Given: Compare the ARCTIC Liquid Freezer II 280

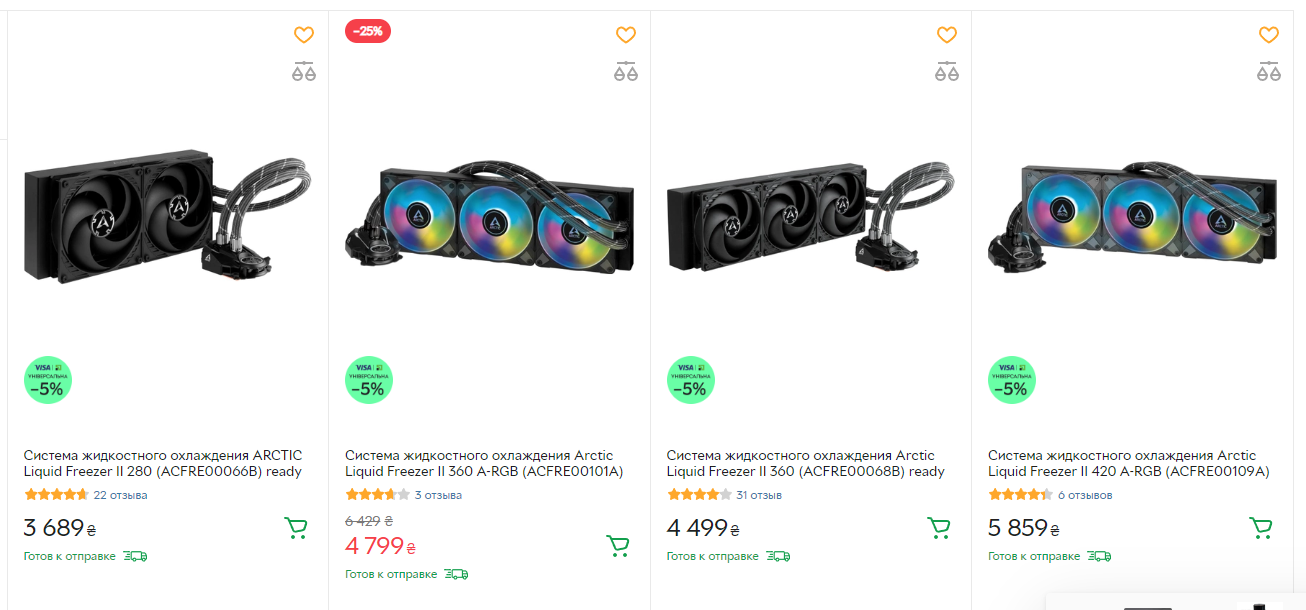Looking at the screenshot, I should (x=304, y=71).
